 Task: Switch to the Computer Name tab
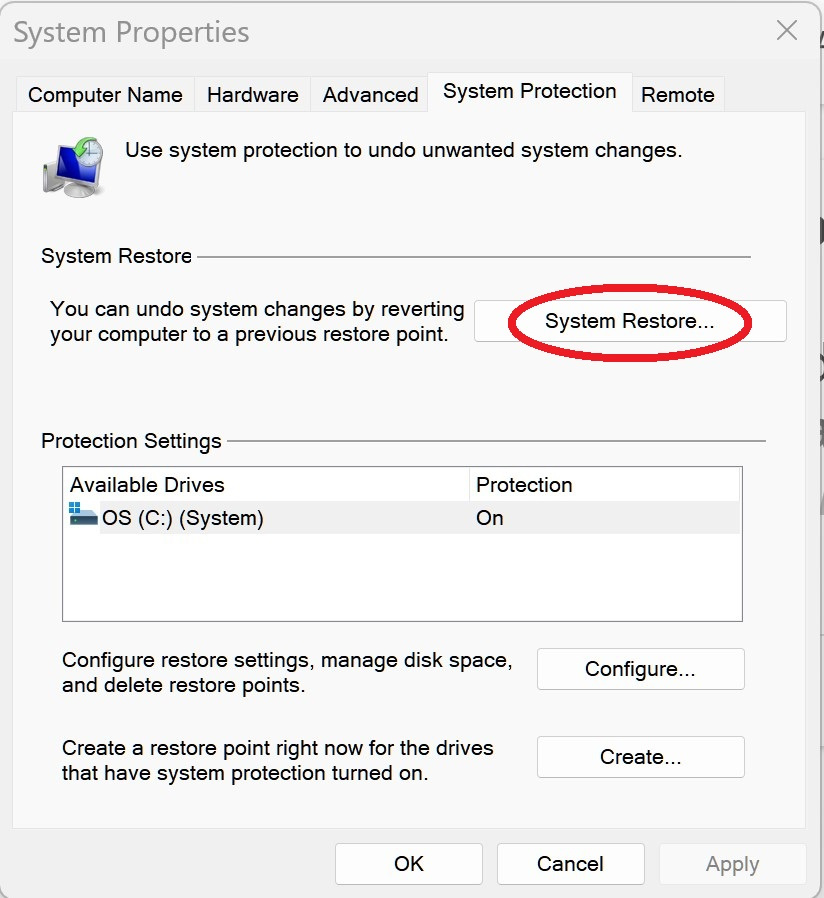pos(105,94)
